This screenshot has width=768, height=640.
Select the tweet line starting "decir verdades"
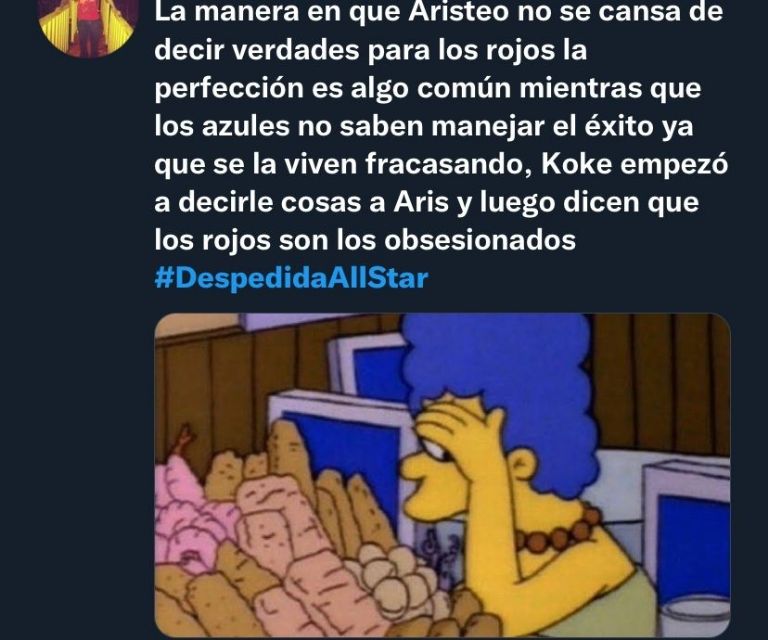coord(371,50)
